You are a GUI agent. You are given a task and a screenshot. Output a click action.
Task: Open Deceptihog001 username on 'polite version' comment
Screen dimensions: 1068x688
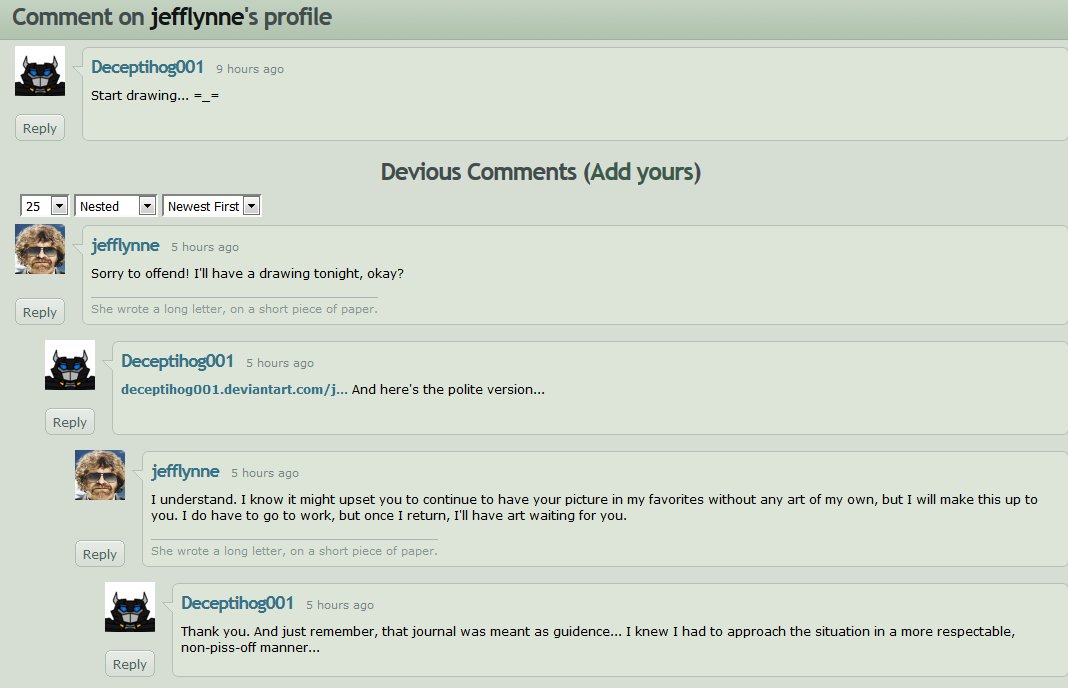[x=177, y=361]
